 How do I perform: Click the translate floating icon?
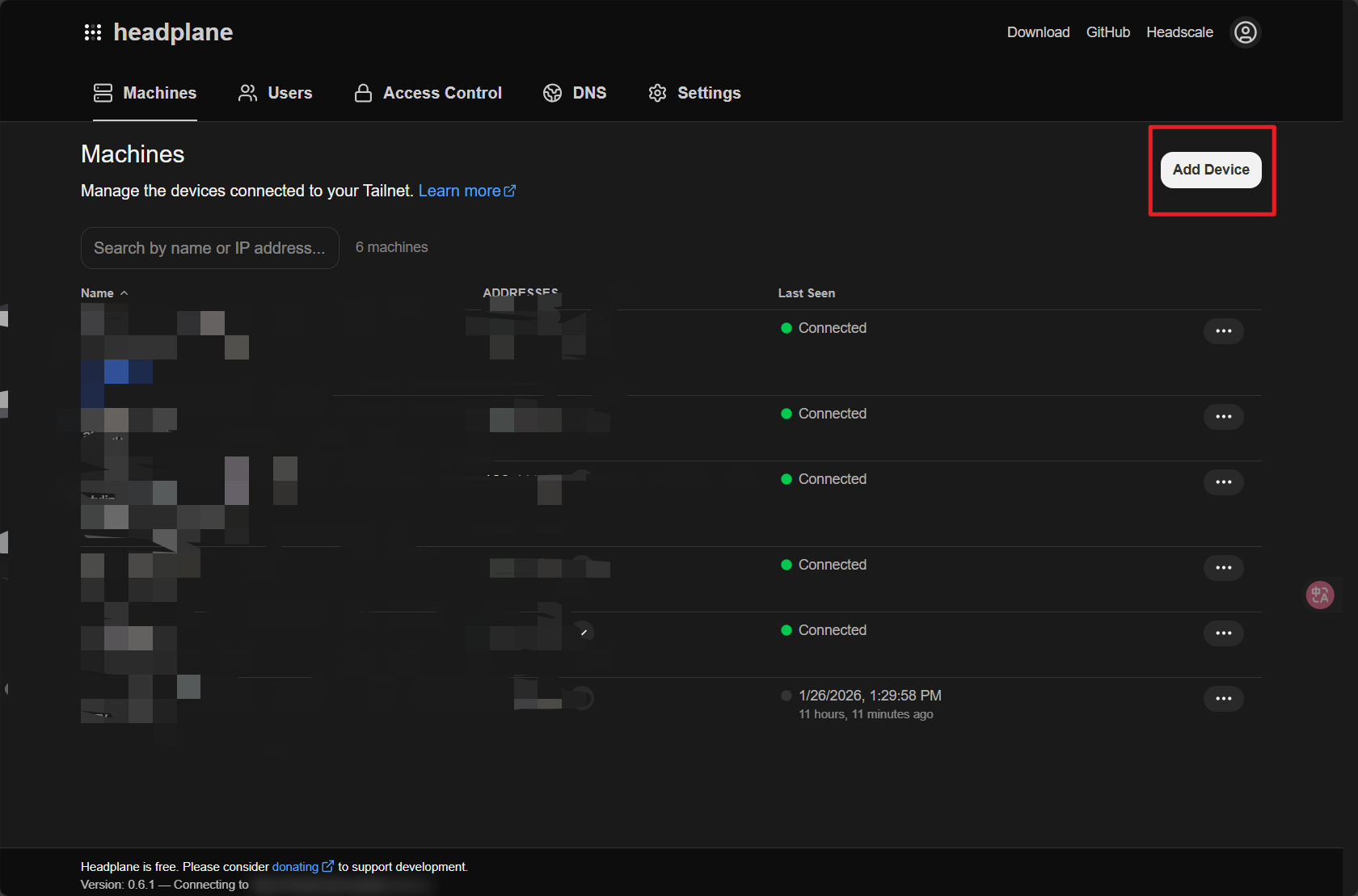click(x=1319, y=595)
